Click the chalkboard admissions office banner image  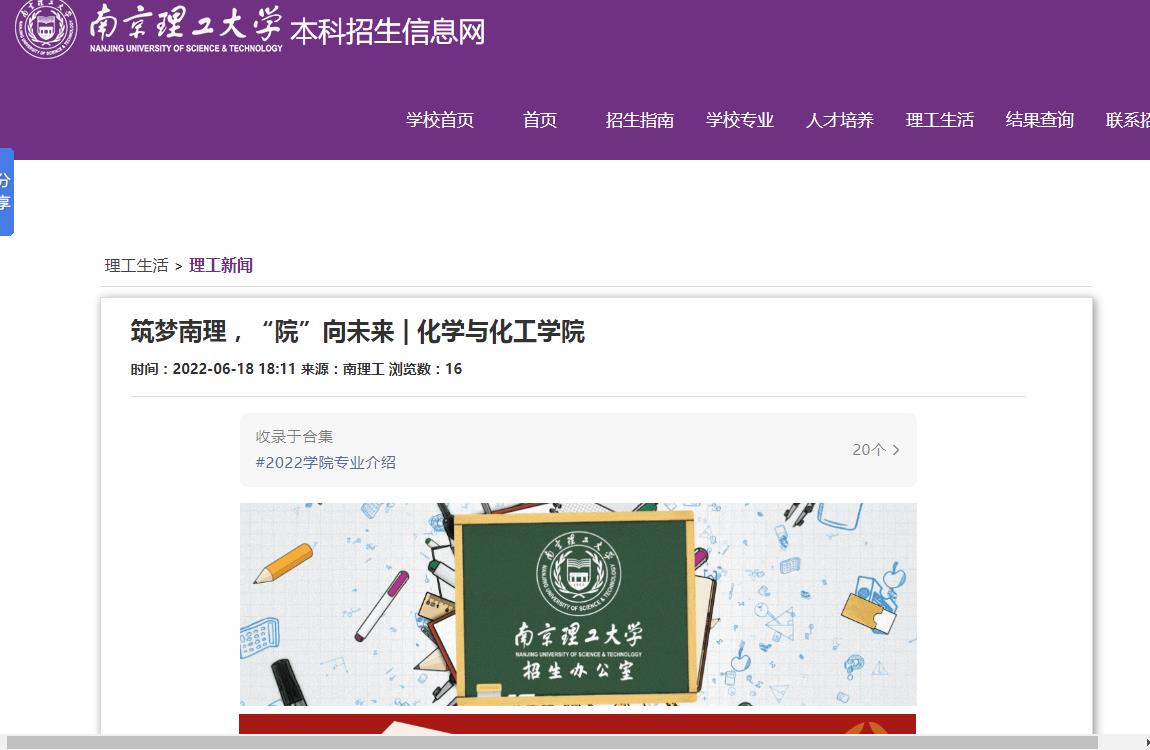coord(578,604)
